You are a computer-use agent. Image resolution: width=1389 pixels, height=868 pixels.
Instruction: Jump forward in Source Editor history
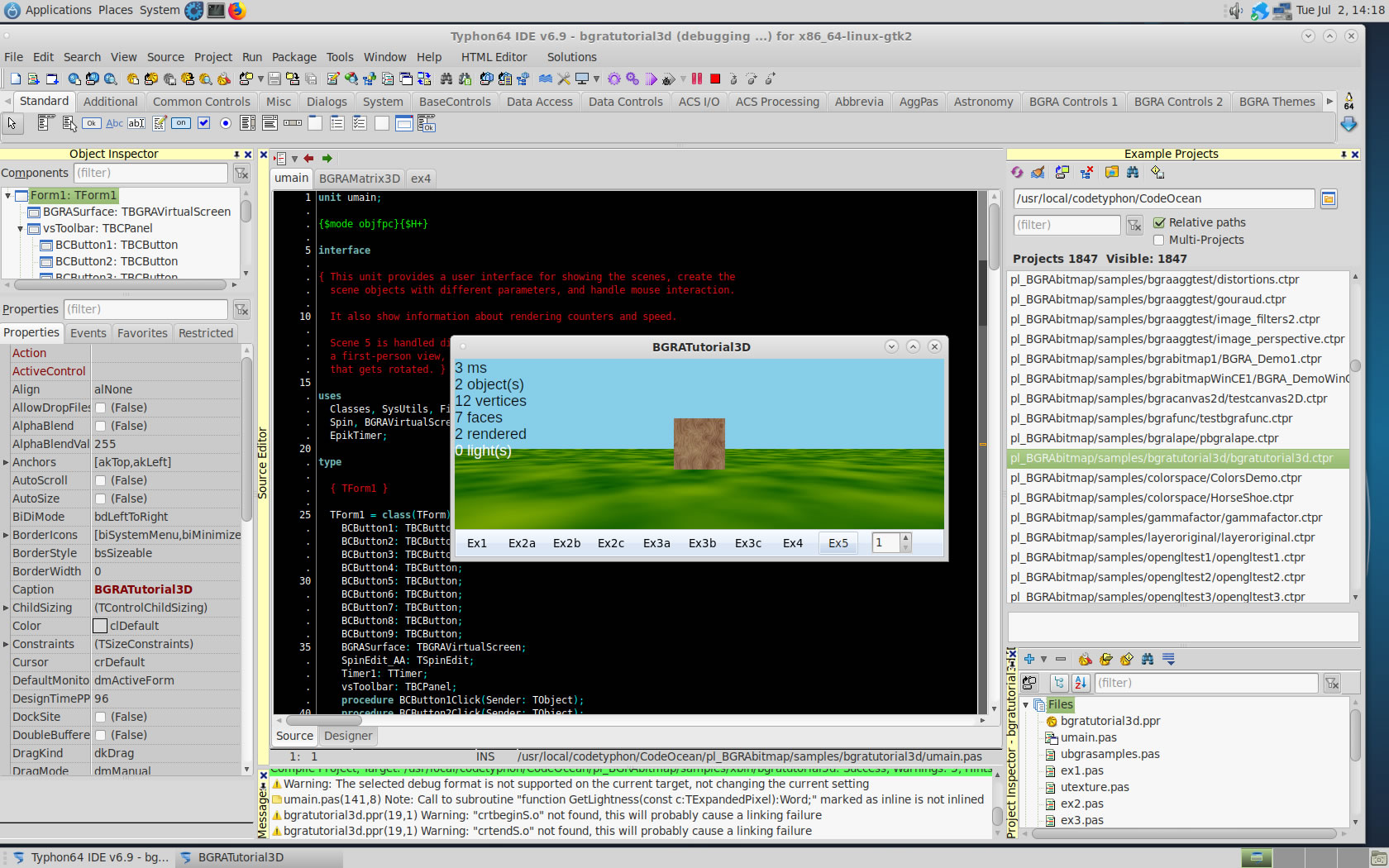327,158
